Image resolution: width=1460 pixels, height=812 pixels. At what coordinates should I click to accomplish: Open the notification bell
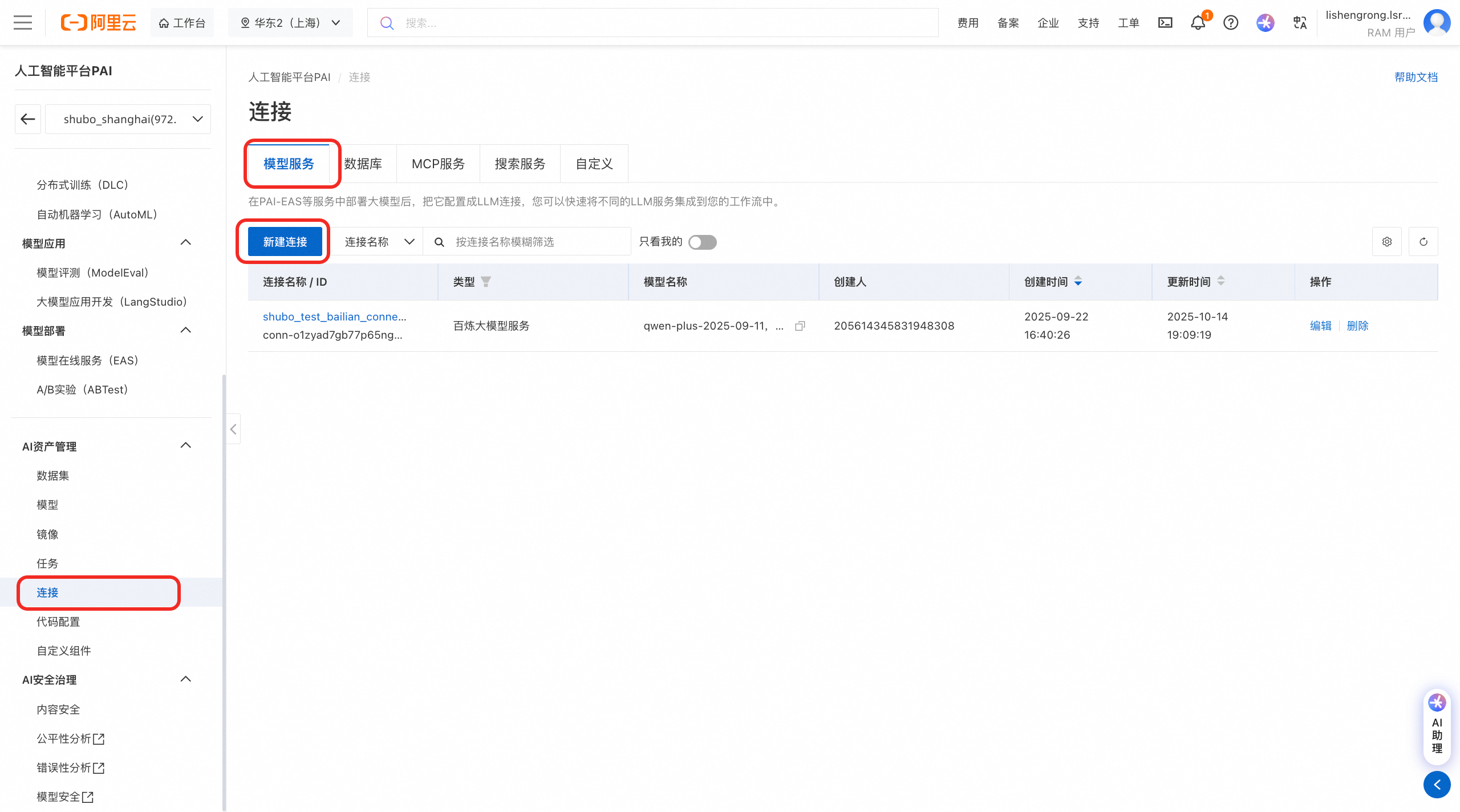coord(1198,23)
